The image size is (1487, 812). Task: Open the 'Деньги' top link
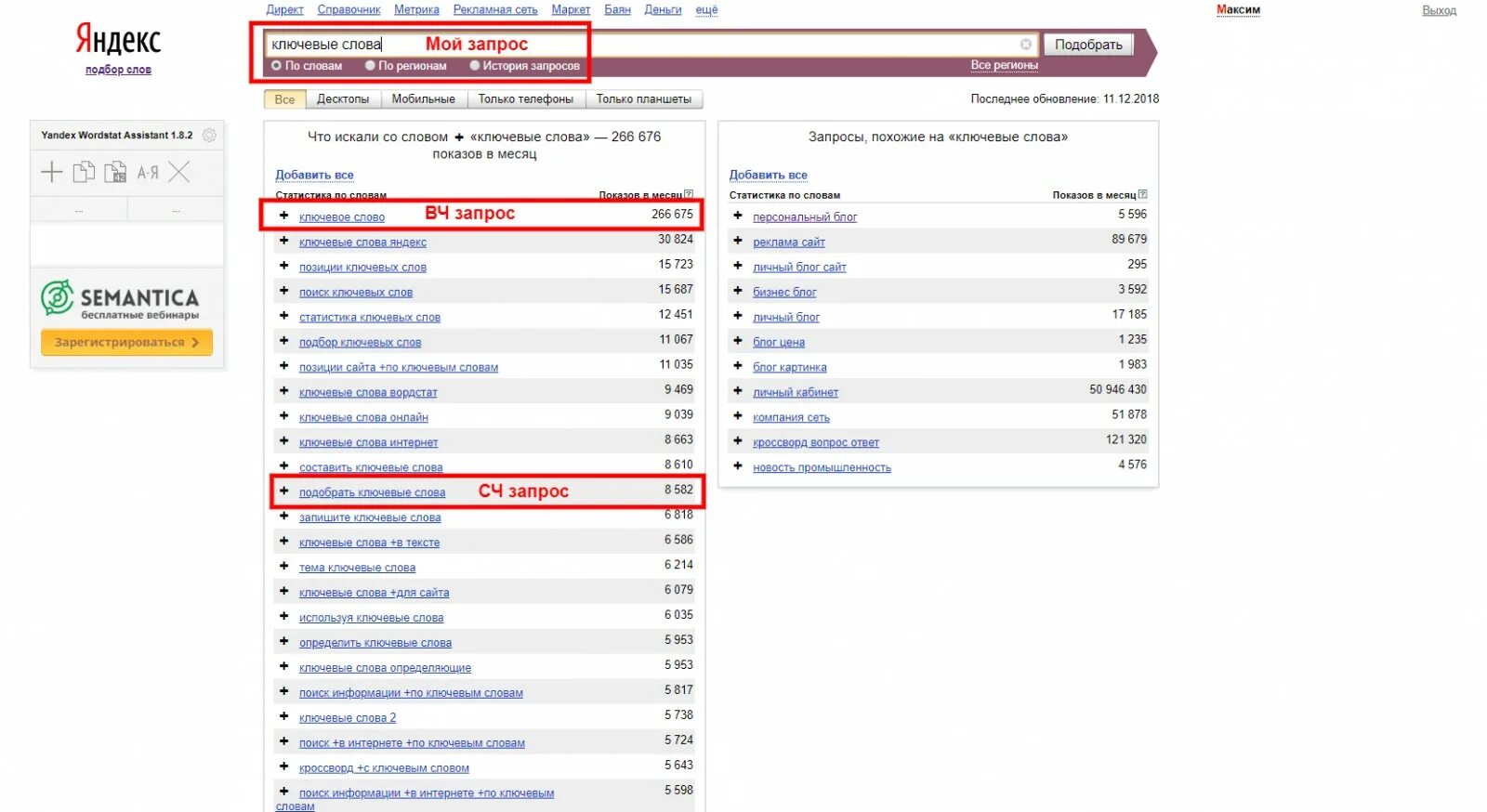663,9
